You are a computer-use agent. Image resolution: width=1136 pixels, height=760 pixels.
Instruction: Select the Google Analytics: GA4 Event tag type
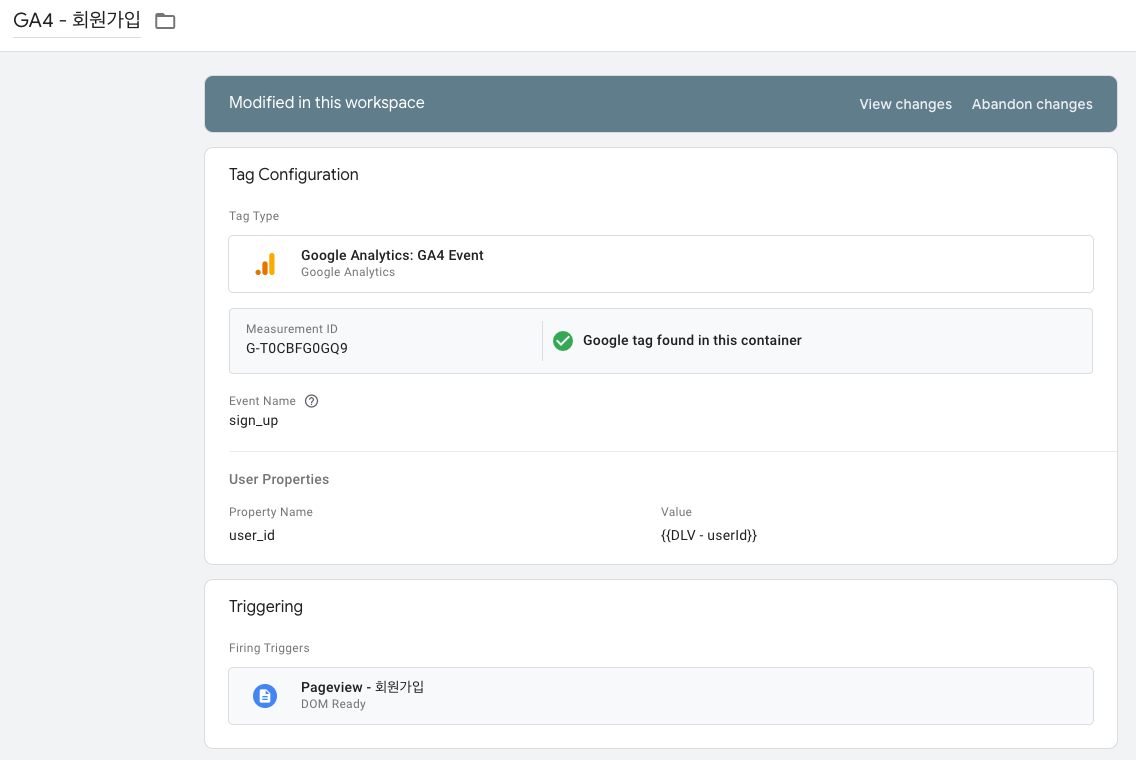point(661,264)
